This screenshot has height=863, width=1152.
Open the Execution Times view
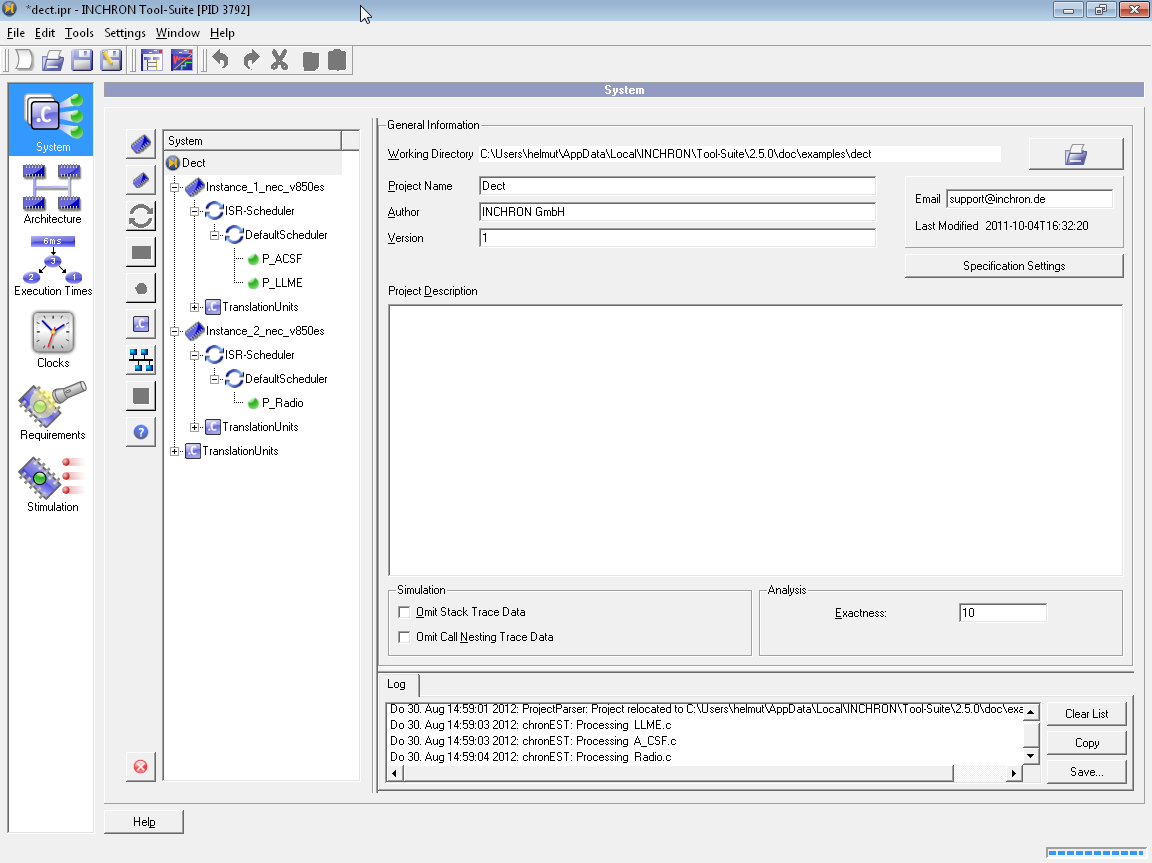tap(53, 266)
